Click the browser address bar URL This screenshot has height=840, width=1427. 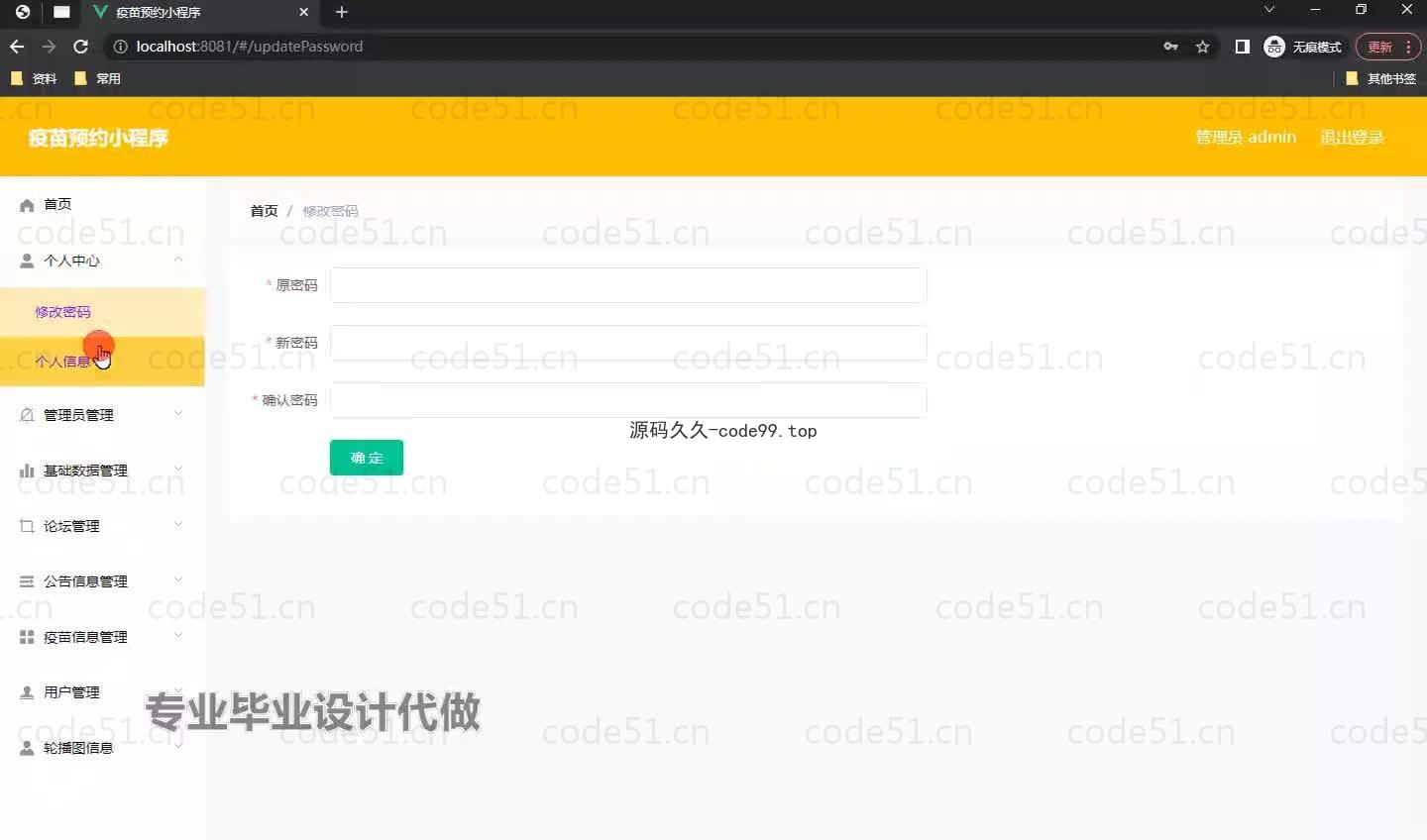[x=250, y=47]
